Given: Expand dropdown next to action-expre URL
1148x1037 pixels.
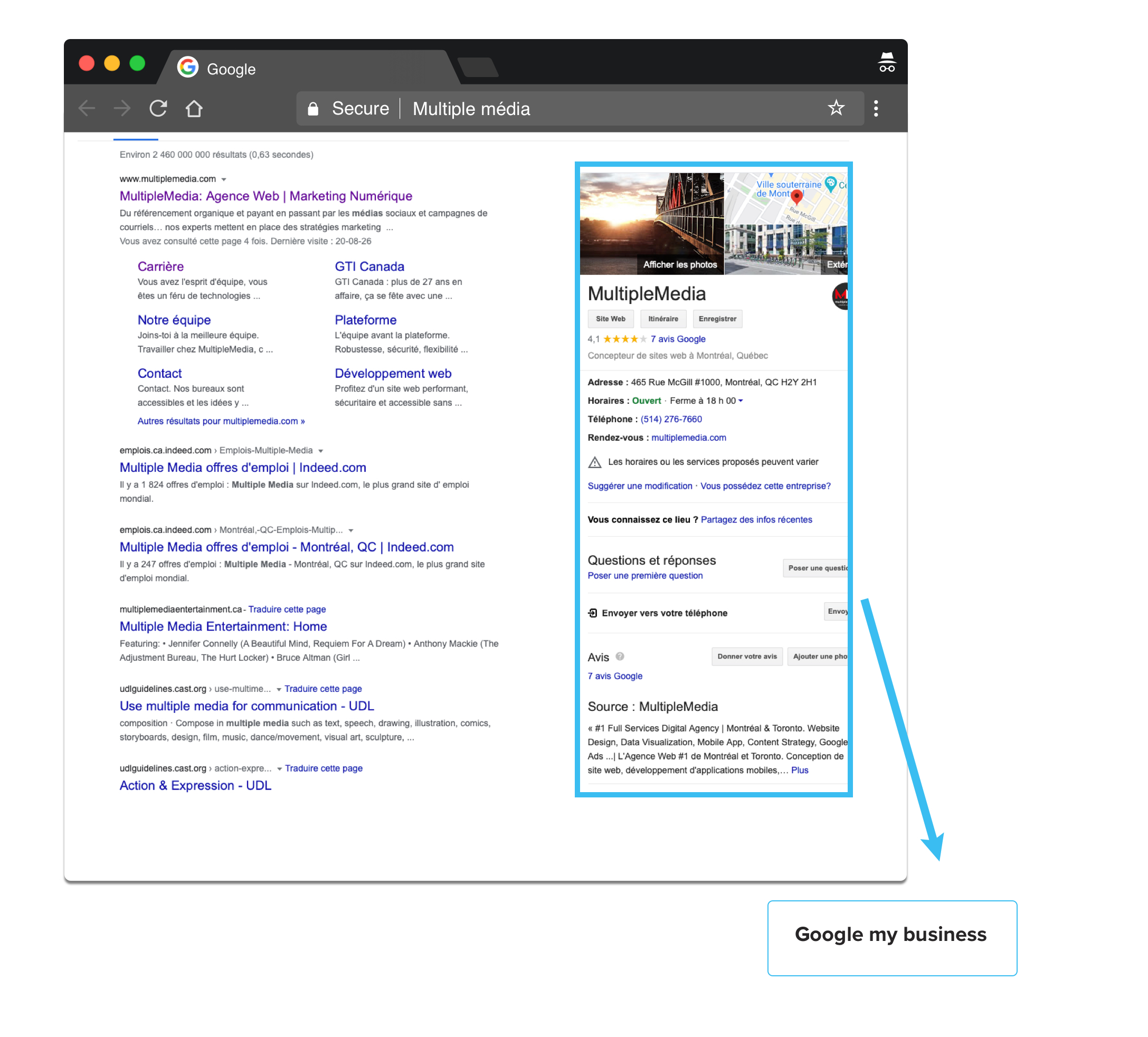Looking at the screenshot, I should 279,769.
